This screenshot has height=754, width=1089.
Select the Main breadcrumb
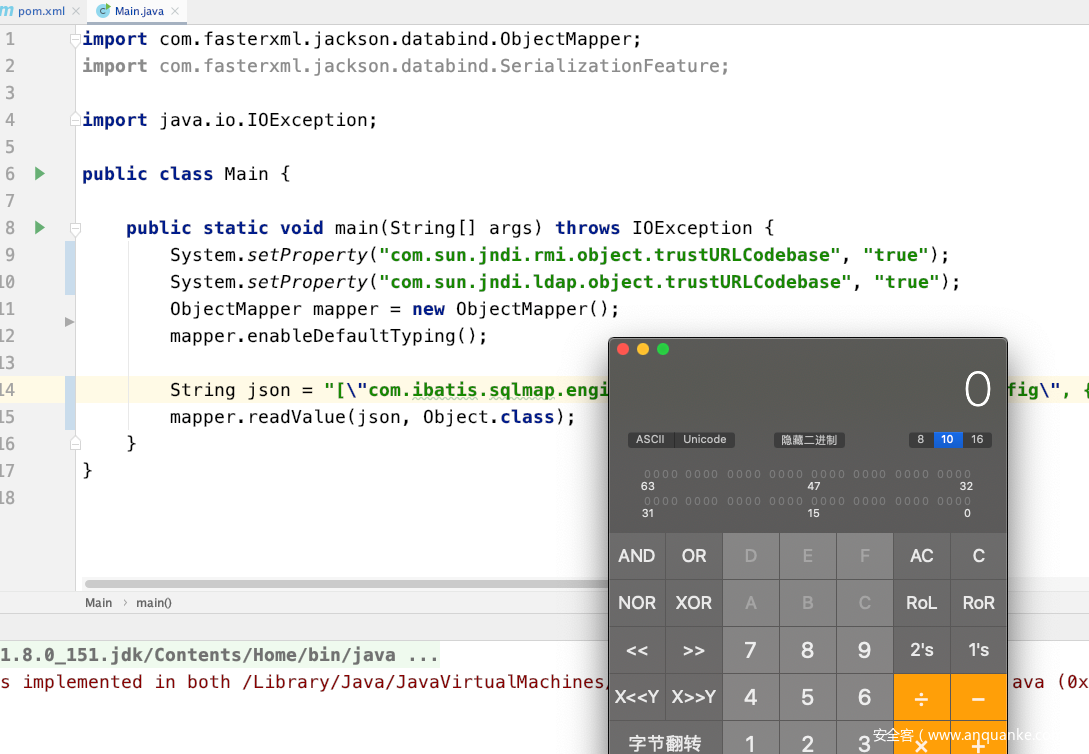[x=99, y=603]
